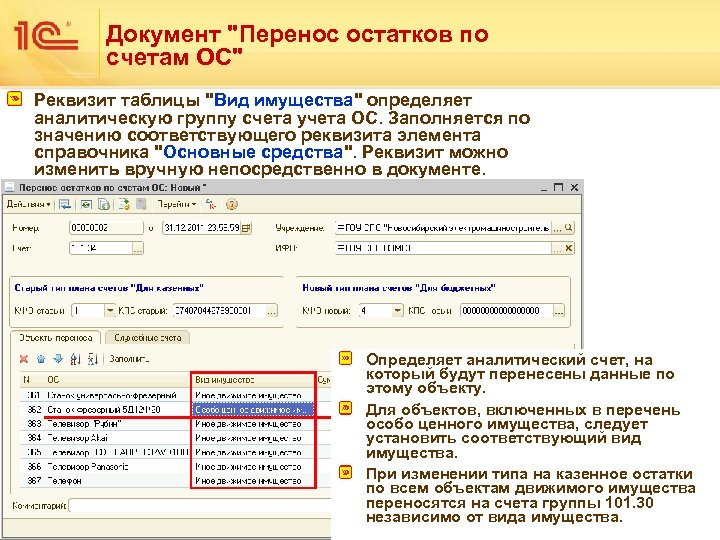Screen dimensions: 720x540
Task: Delete row with the red X icon
Action: click(24, 359)
